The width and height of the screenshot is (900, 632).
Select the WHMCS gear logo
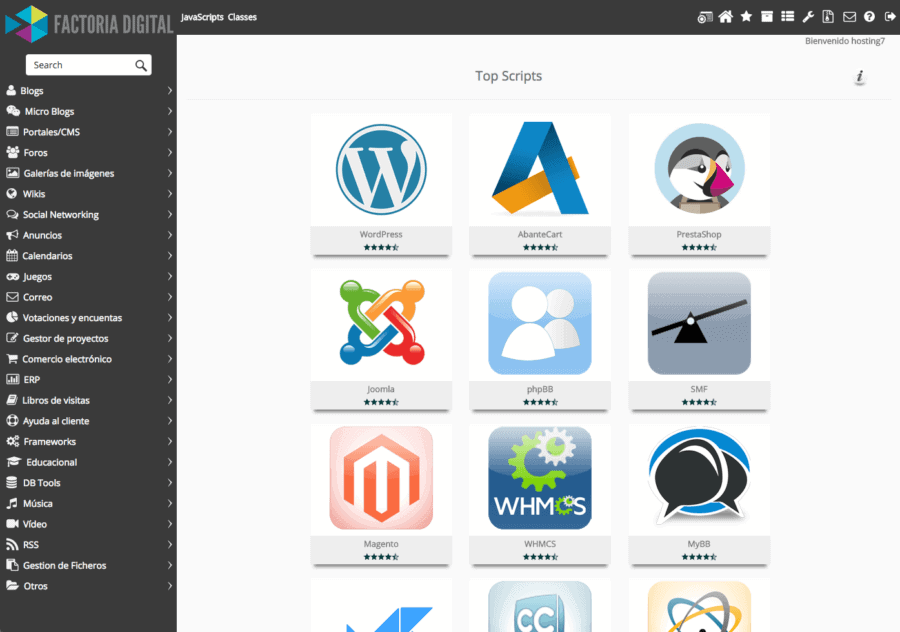[x=540, y=478]
